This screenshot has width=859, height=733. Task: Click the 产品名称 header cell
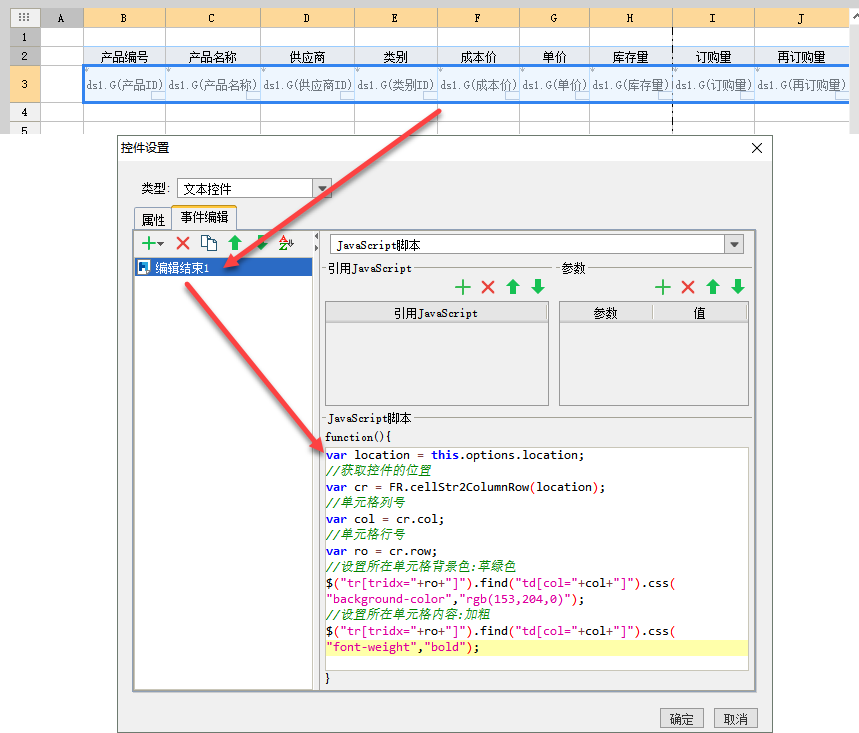click(213, 56)
